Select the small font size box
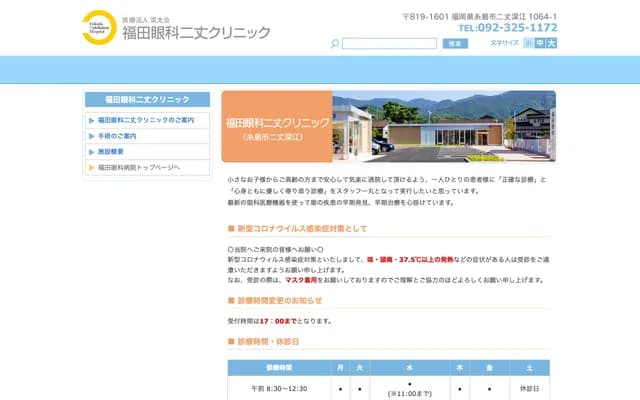This screenshot has height=400, width=640. coord(529,43)
